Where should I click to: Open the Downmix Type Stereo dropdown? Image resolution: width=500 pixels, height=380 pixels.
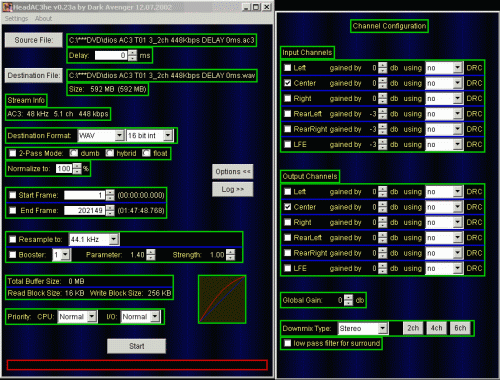(363, 328)
